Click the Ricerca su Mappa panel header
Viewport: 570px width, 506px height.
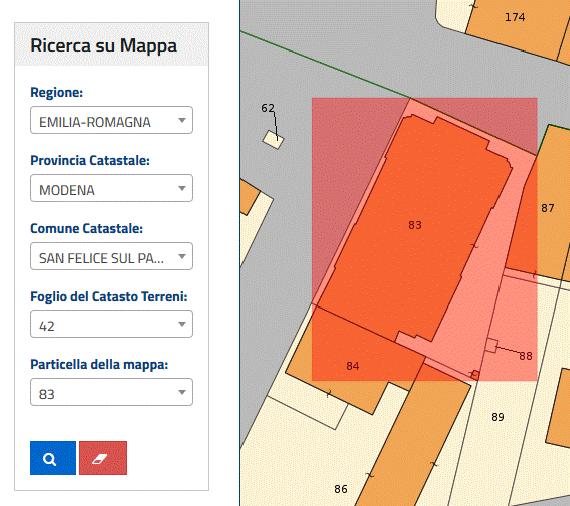111,44
